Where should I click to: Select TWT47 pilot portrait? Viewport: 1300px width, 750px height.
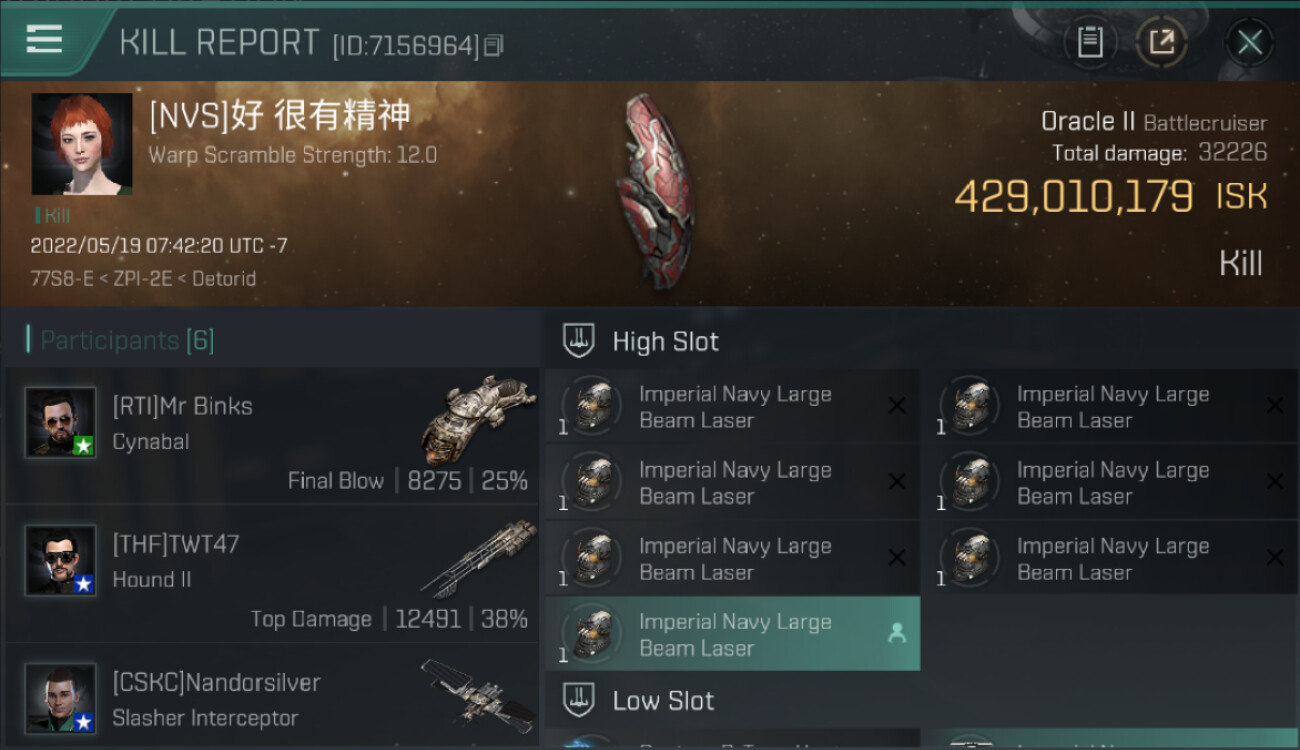[x=61, y=560]
